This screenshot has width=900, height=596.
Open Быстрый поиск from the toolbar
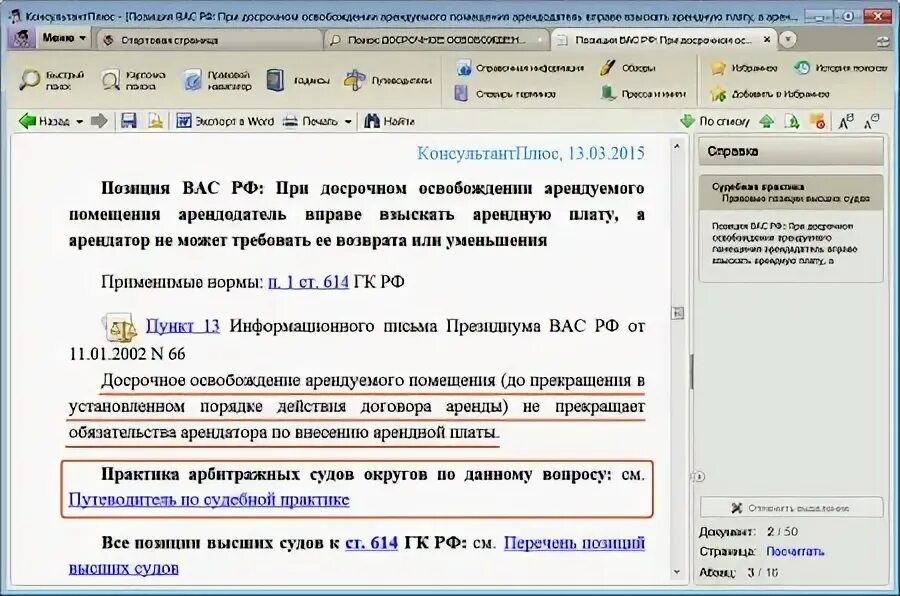point(52,80)
